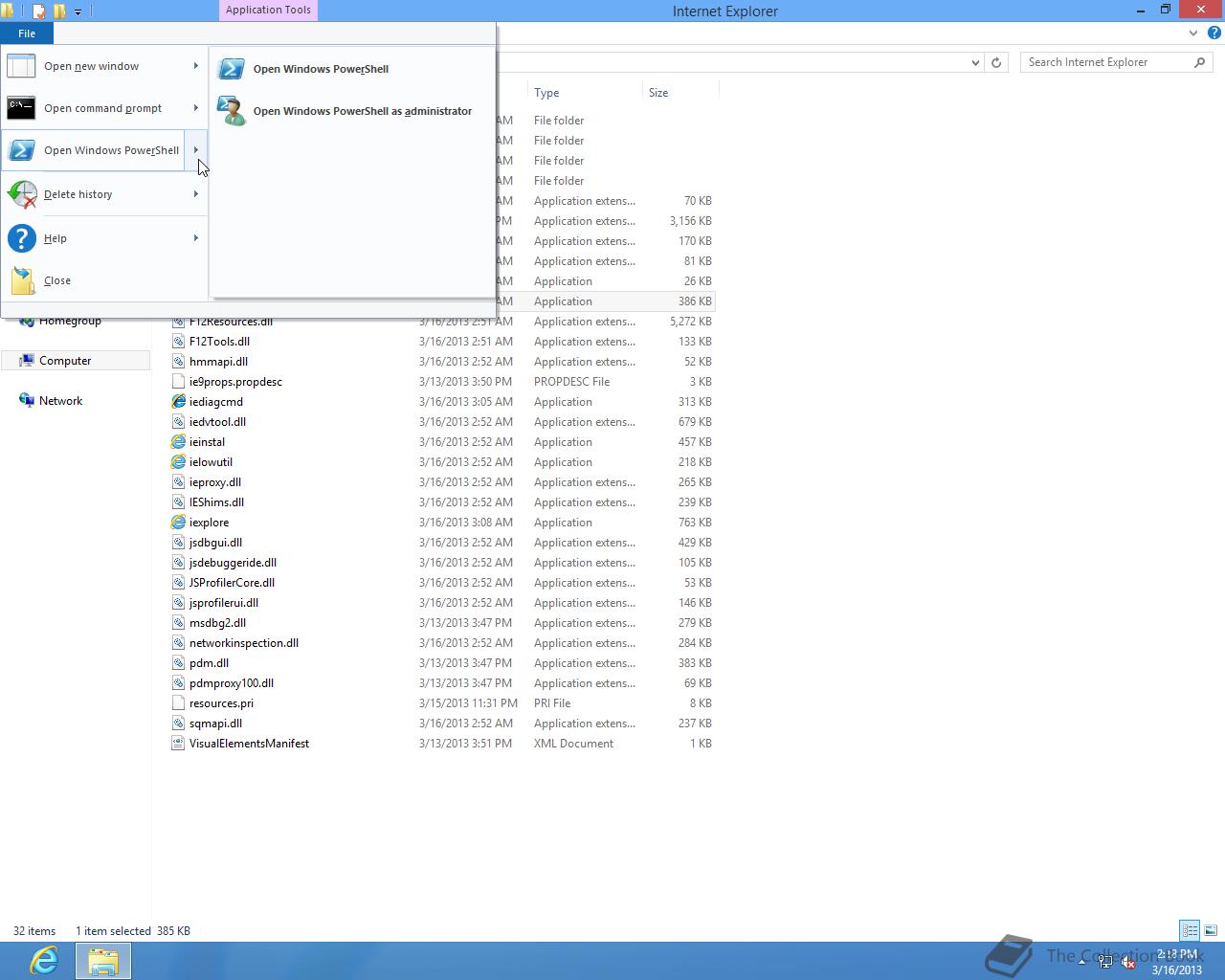
Task: Expand the ribbon with chevron
Action: coord(1193,33)
